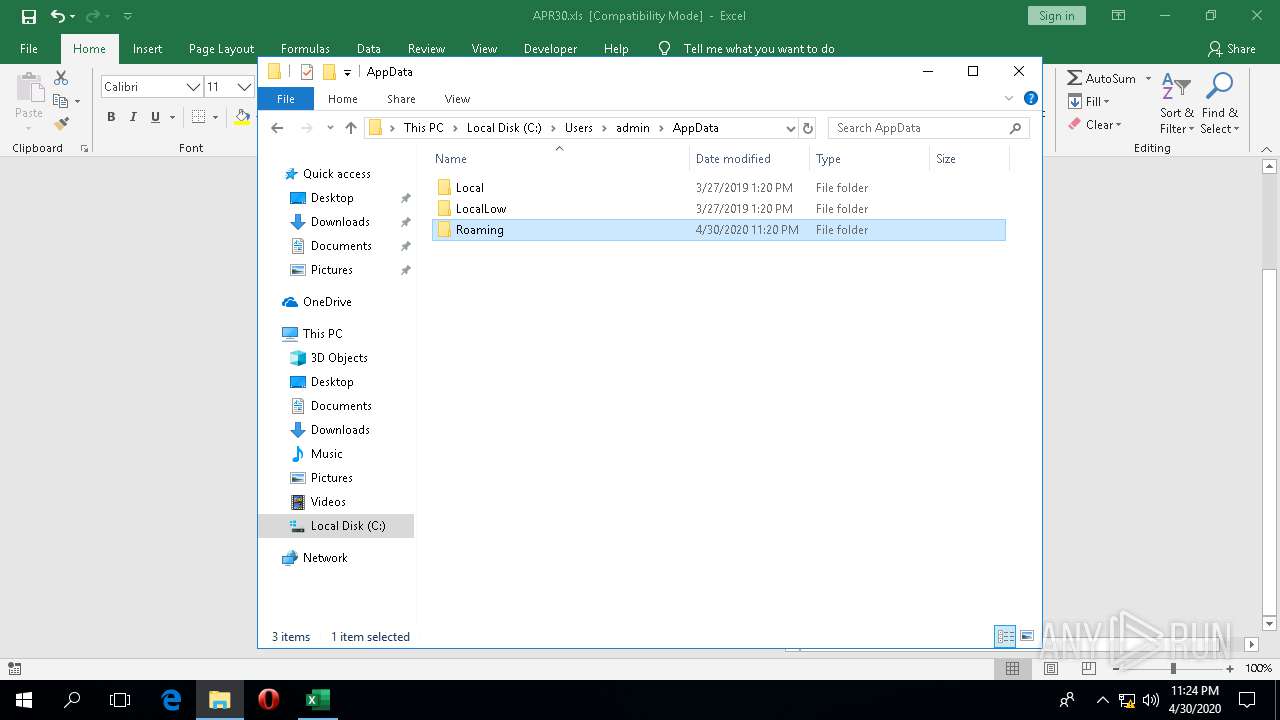Image resolution: width=1280 pixels, height=720 pixels.
Task: Click the zoom slider in Excel status bar
Action: pyautogui.click(x=1173, y=669)
